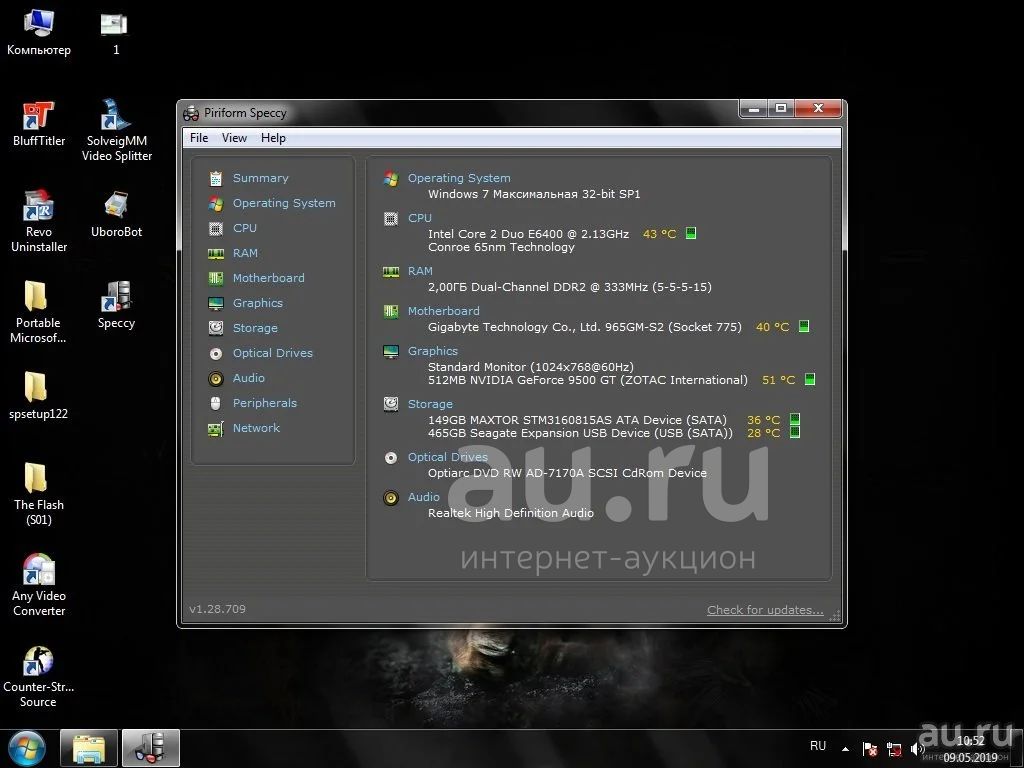Click the Motherboard icon in sidebar
The image size is (1024, 768).
(216, 278)
